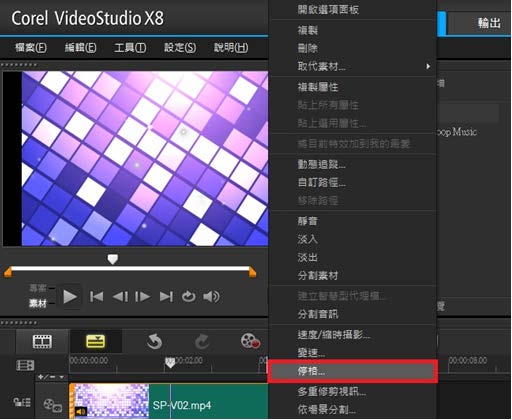
Task: Jump to end icon in preview
Action: [x=166, y=297]
